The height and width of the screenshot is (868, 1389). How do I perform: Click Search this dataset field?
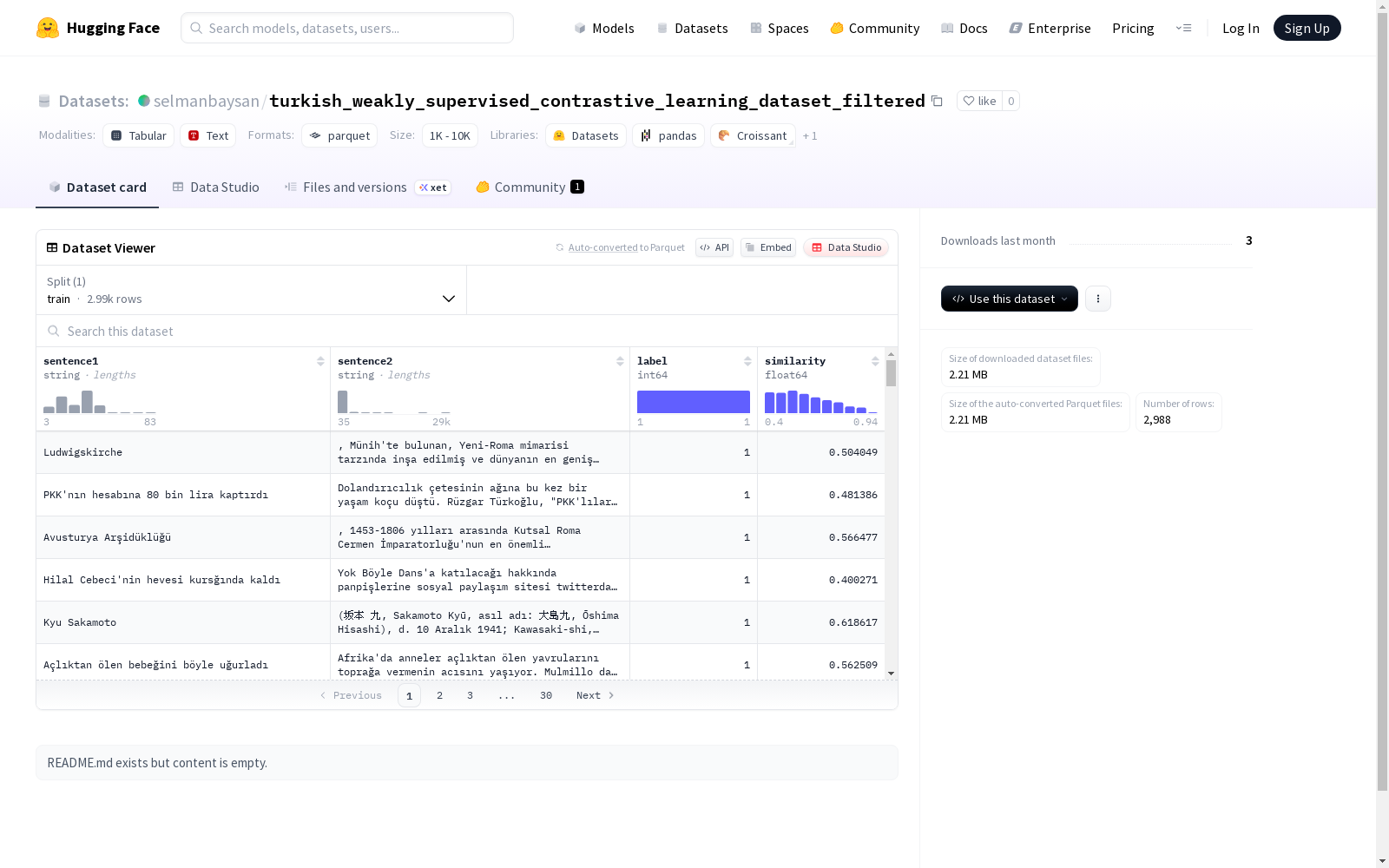coord(467,332)
